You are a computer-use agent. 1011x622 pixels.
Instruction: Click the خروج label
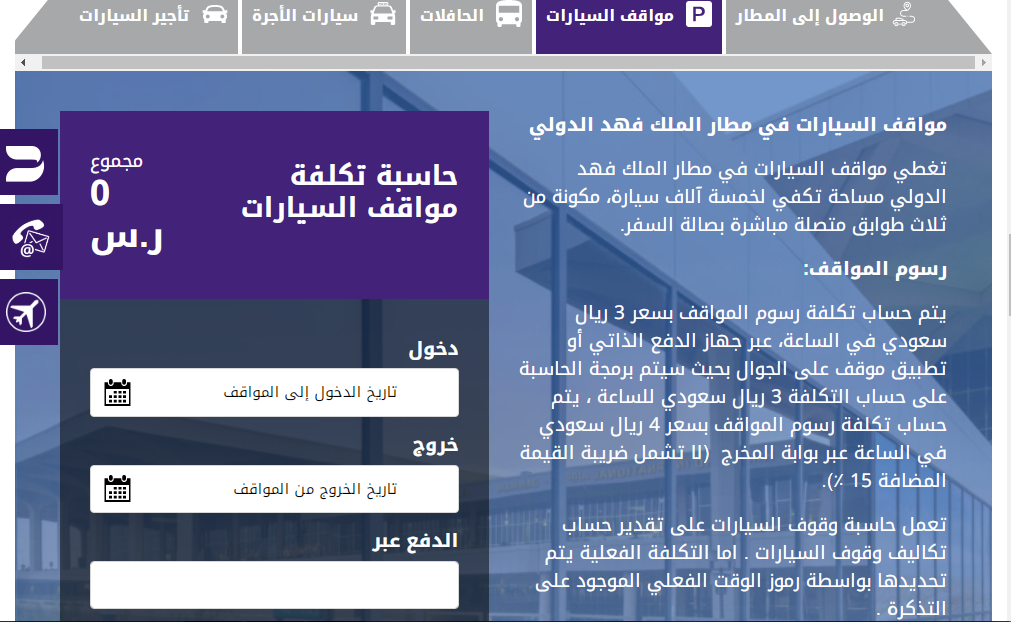tap(435, 445)
